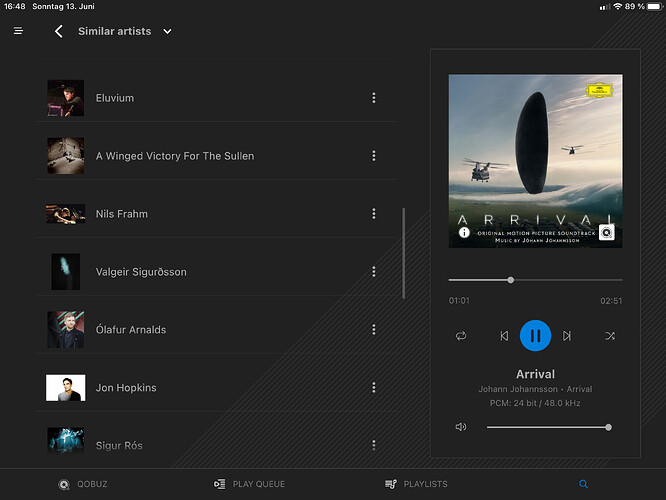Click the volume slider
666x500 pixels.
coord(548,427)
